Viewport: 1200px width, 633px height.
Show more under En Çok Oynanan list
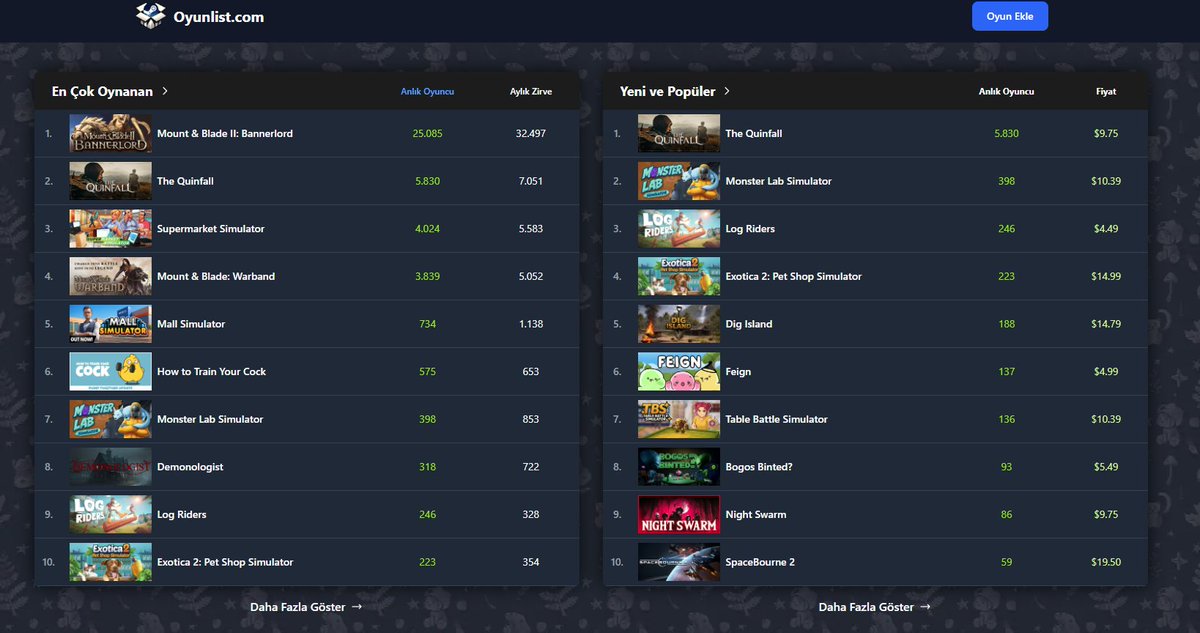coord(306,606)
